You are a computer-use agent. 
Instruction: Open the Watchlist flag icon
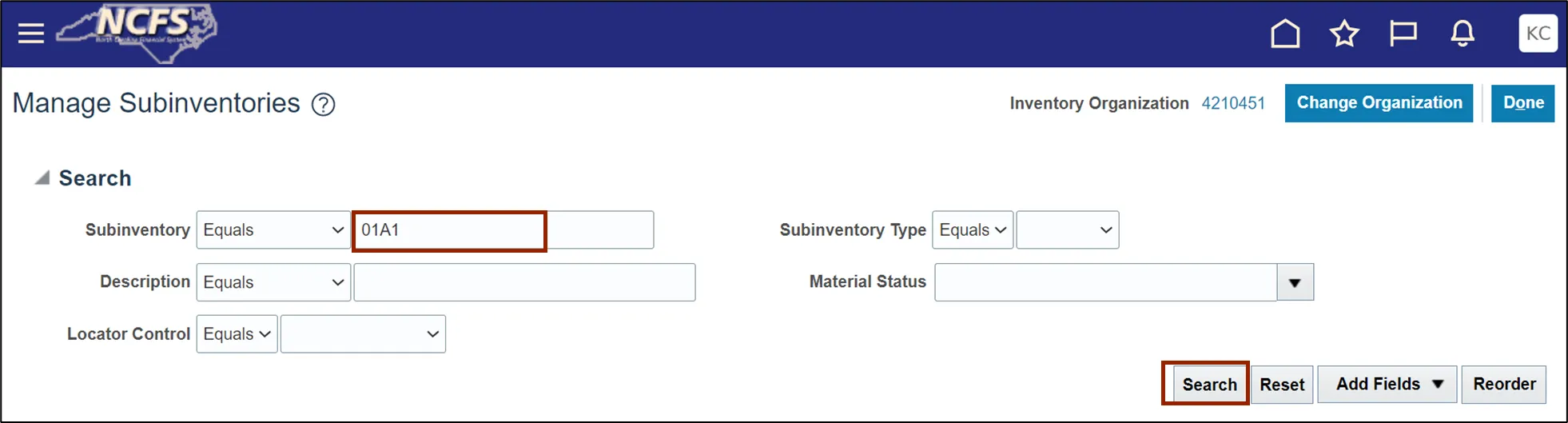(1403, 34)
